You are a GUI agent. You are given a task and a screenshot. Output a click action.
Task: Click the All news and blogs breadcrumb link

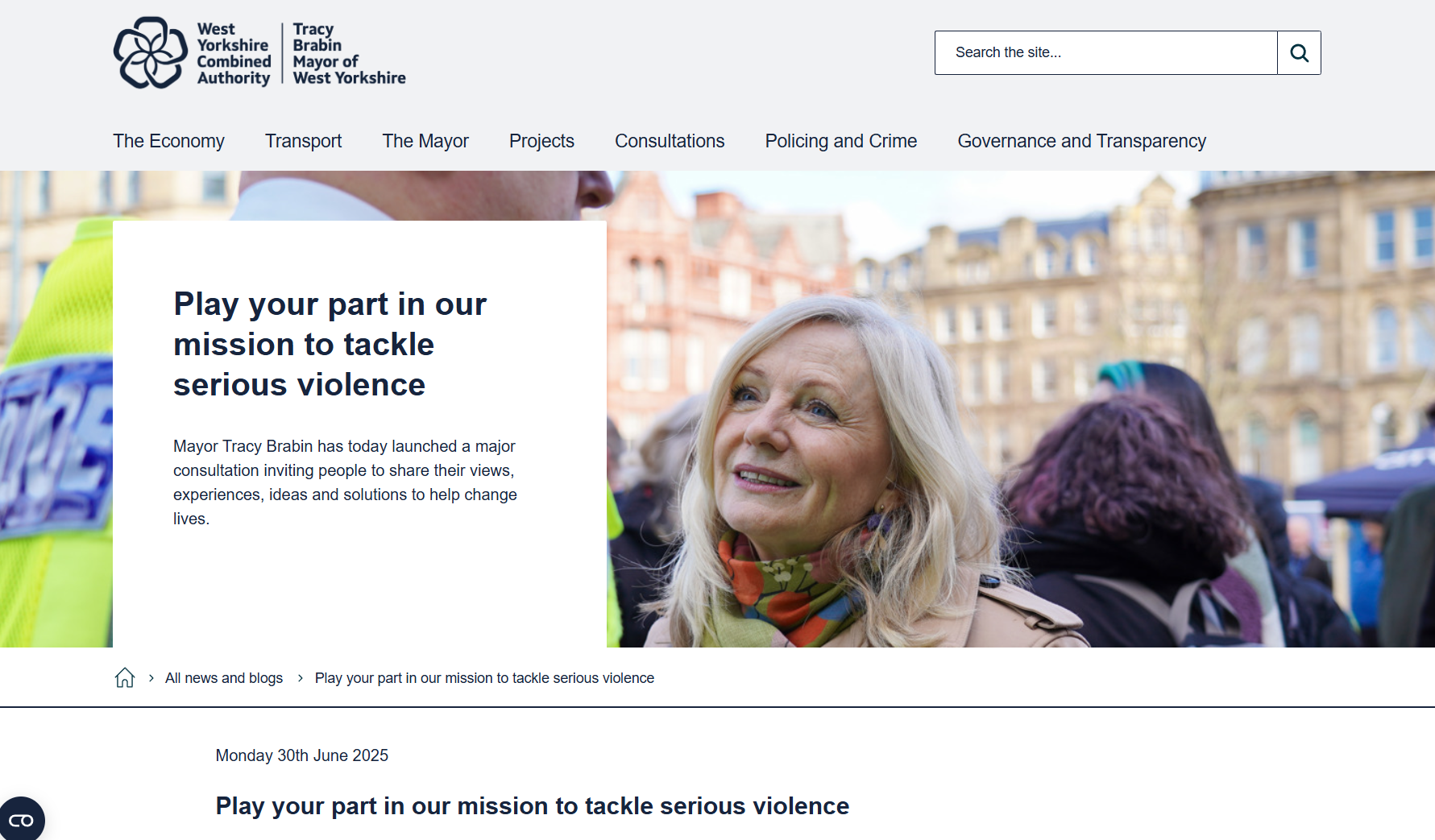pos(224,678)
